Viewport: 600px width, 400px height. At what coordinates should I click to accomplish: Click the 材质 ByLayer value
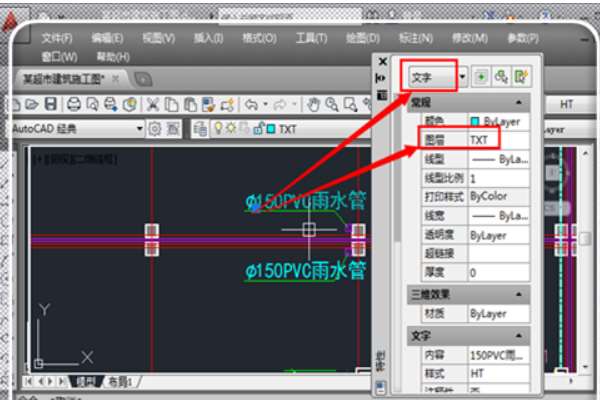[499, 314]
